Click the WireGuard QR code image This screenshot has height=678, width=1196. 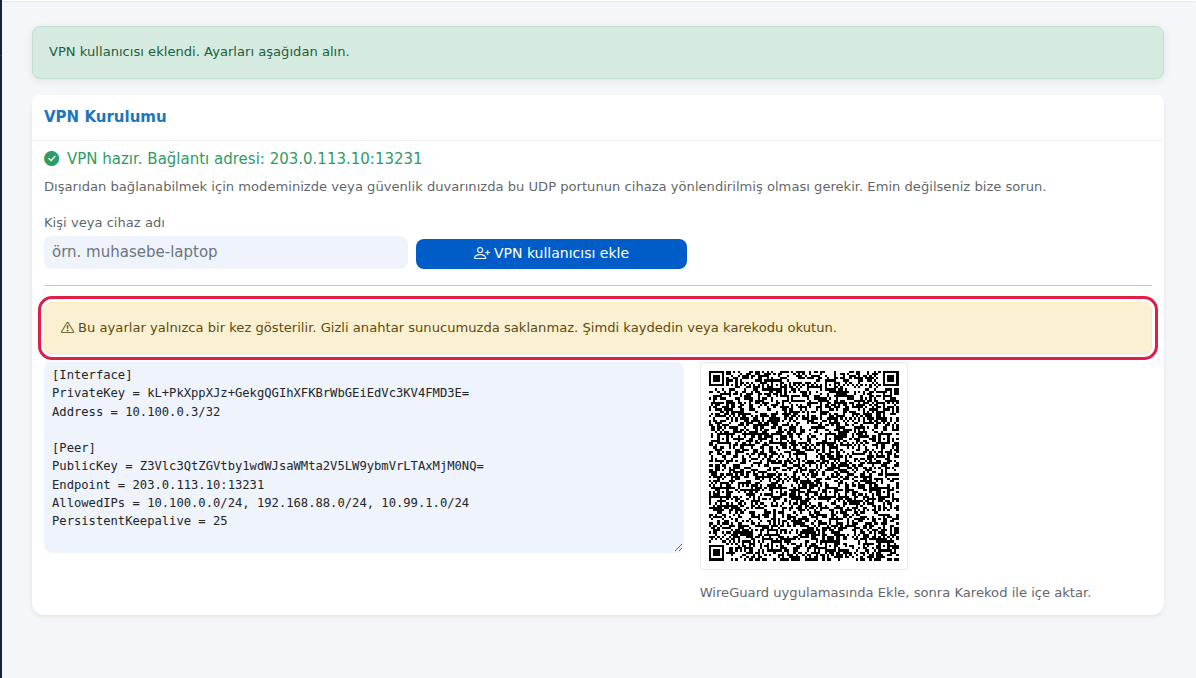[x=804, y=466]
